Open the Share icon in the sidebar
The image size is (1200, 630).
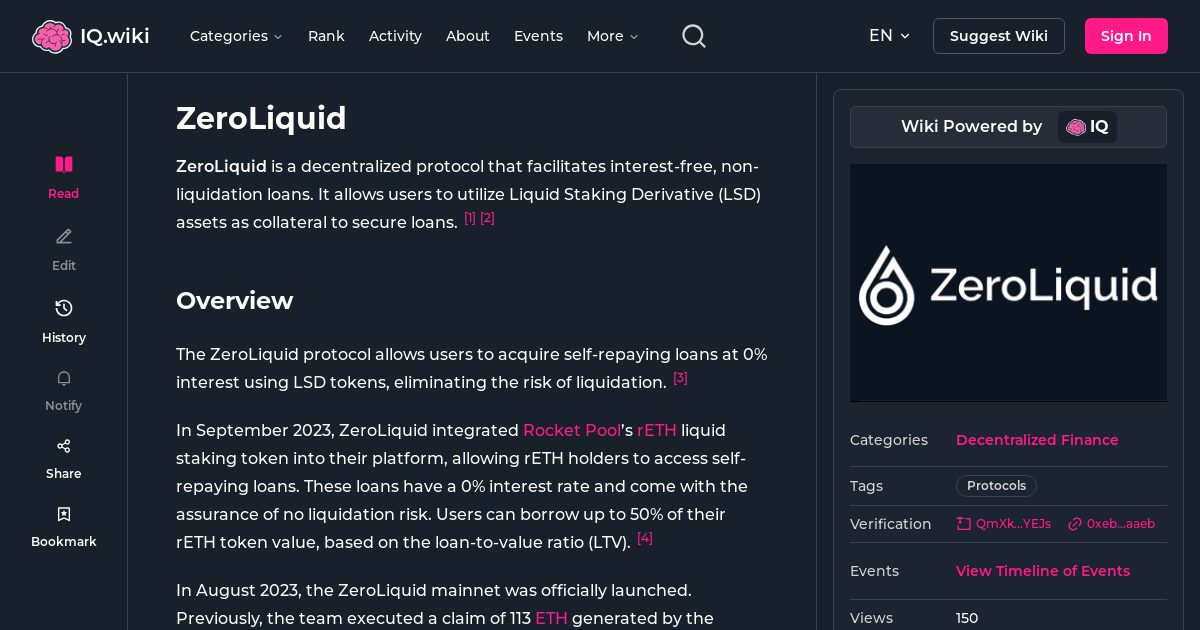[x=63, y=445]
